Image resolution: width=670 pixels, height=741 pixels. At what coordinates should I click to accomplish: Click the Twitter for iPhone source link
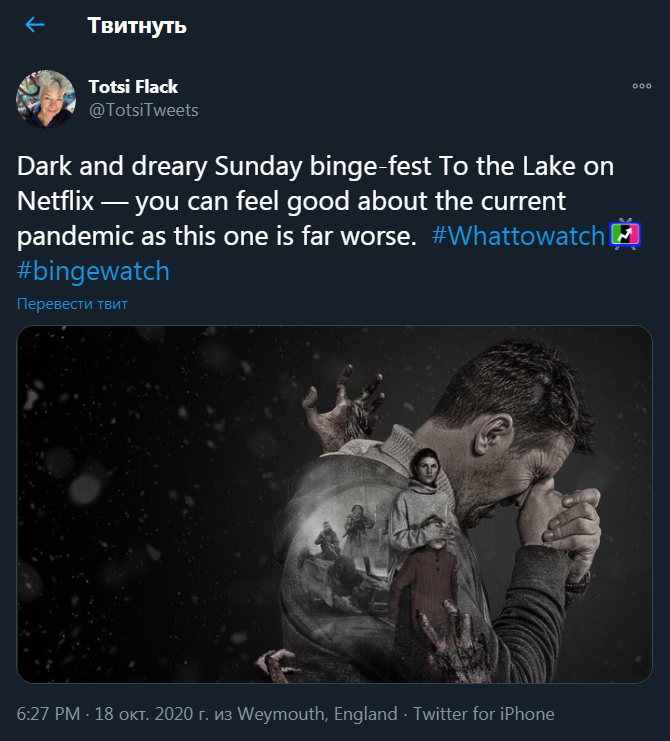pos(484,714)
